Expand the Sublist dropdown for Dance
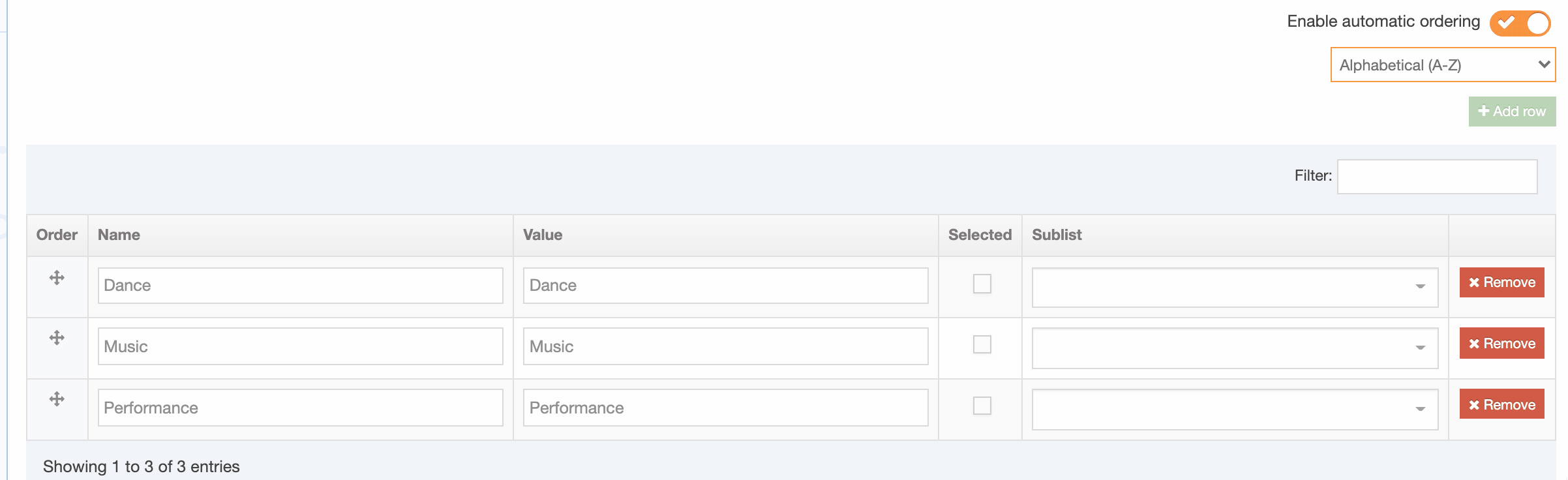The width and height of the screenshot is (1568, 480). [x=1234, y=287]
